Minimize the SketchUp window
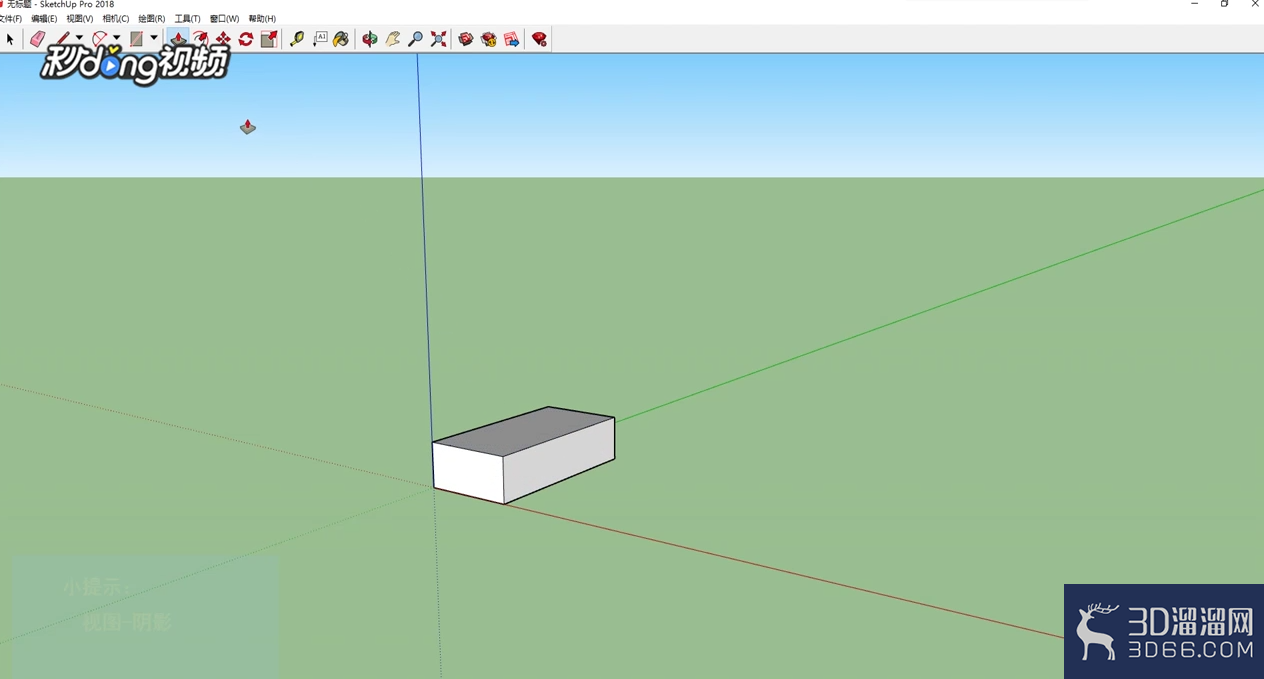The height and width of the screenshot is (679, 1264). point(1194,4)
